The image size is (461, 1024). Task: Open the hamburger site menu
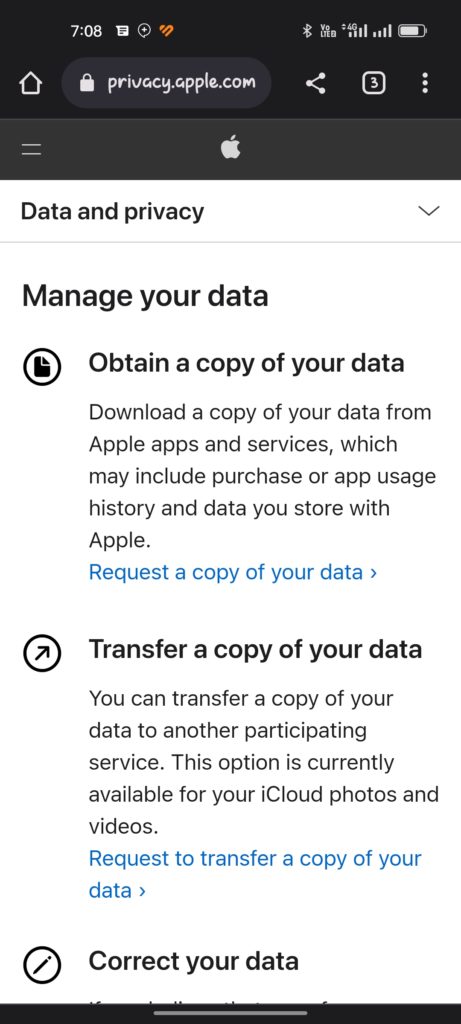click(x=31, y=150)
